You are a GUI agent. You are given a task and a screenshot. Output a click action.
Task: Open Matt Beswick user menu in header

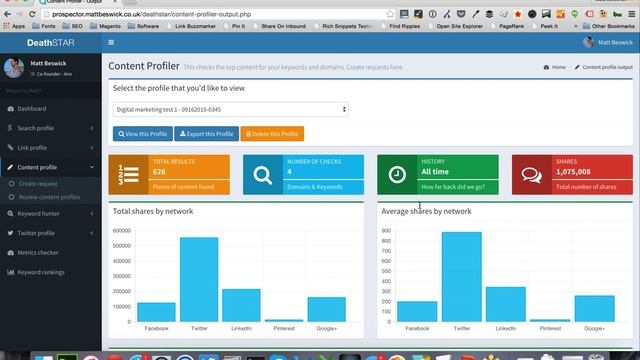(x=608, y=42)
